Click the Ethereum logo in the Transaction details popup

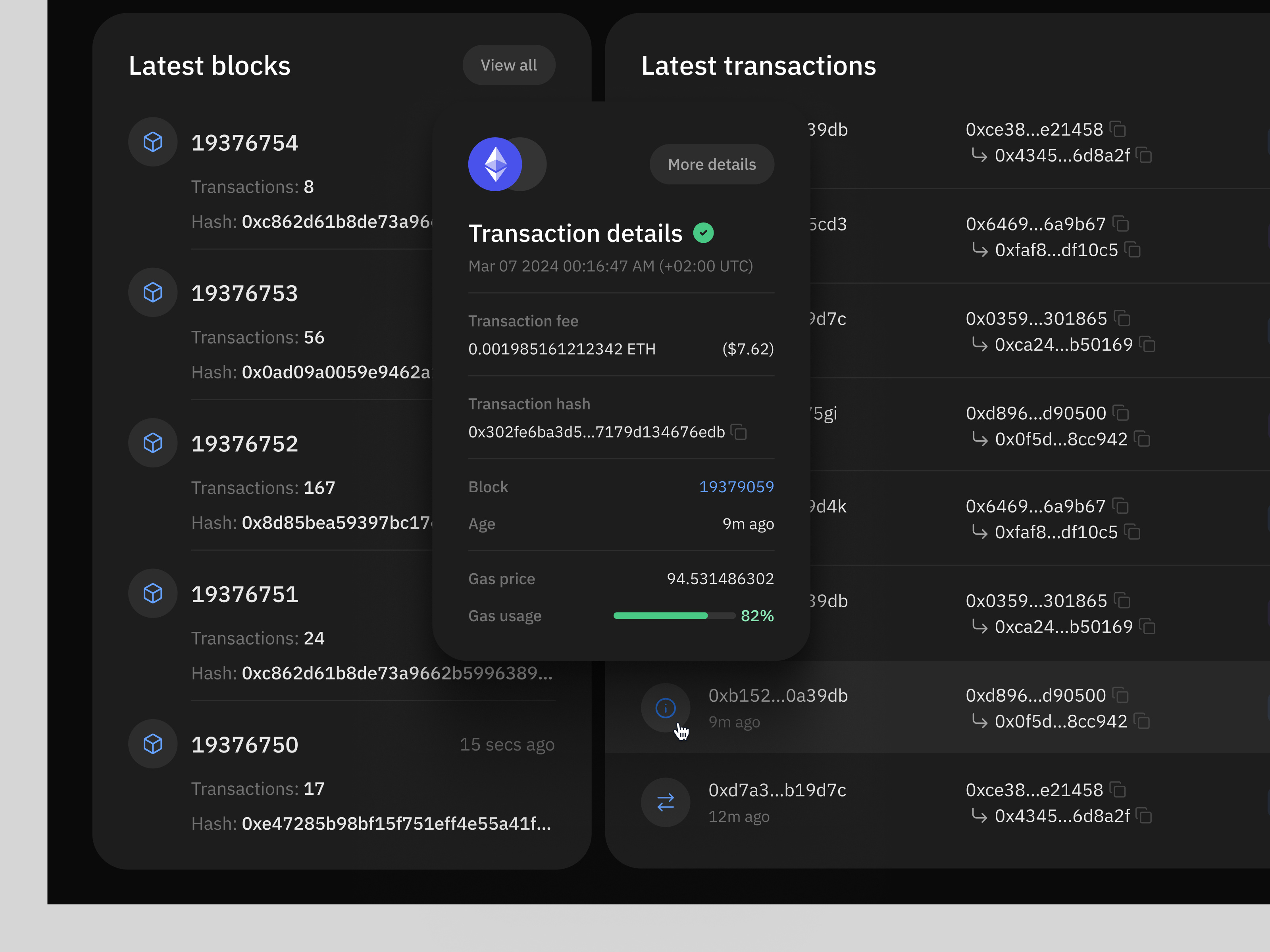[x=495, y=164]
